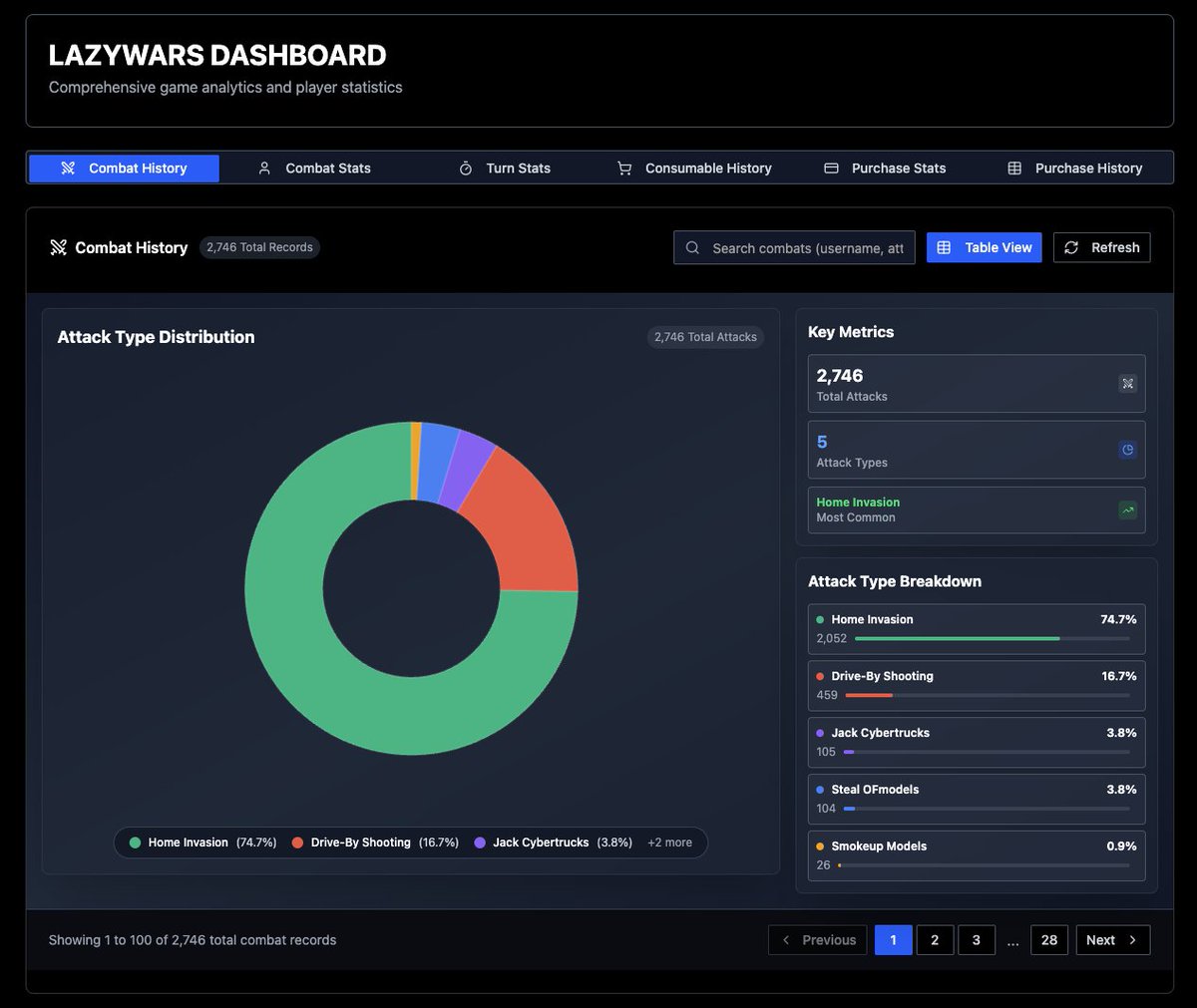1197x1008 pixels.
Task: Click the purple Jack Cybertrucks donut segment
Action: 467,471
